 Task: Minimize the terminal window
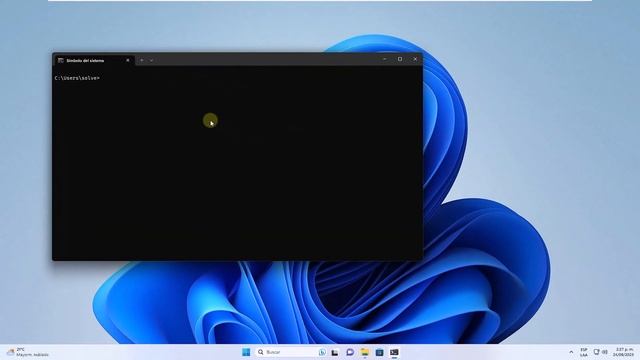coord(384,59)
